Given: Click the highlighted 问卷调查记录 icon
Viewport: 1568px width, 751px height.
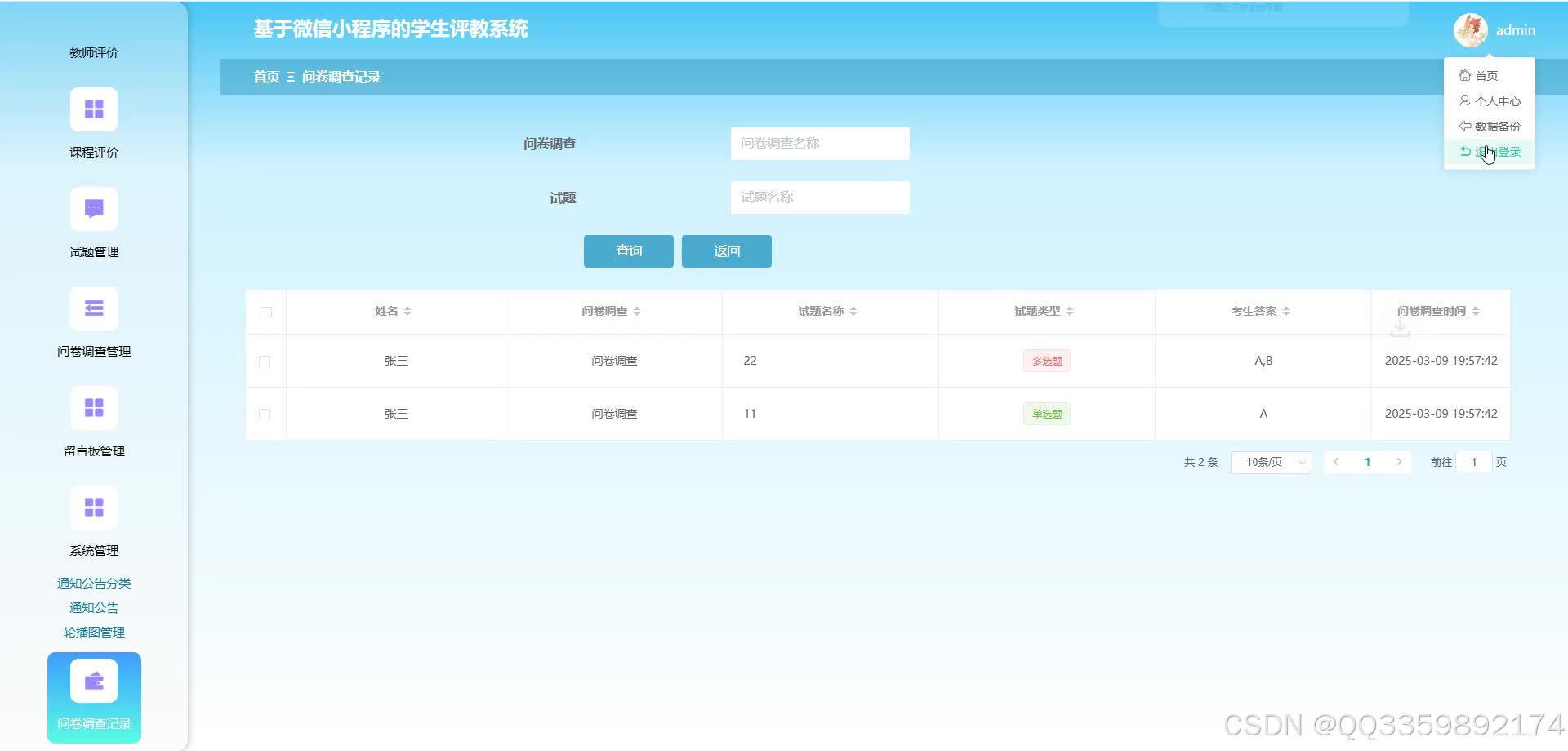Looking at the screenshot, I should [x=94, y=680].
